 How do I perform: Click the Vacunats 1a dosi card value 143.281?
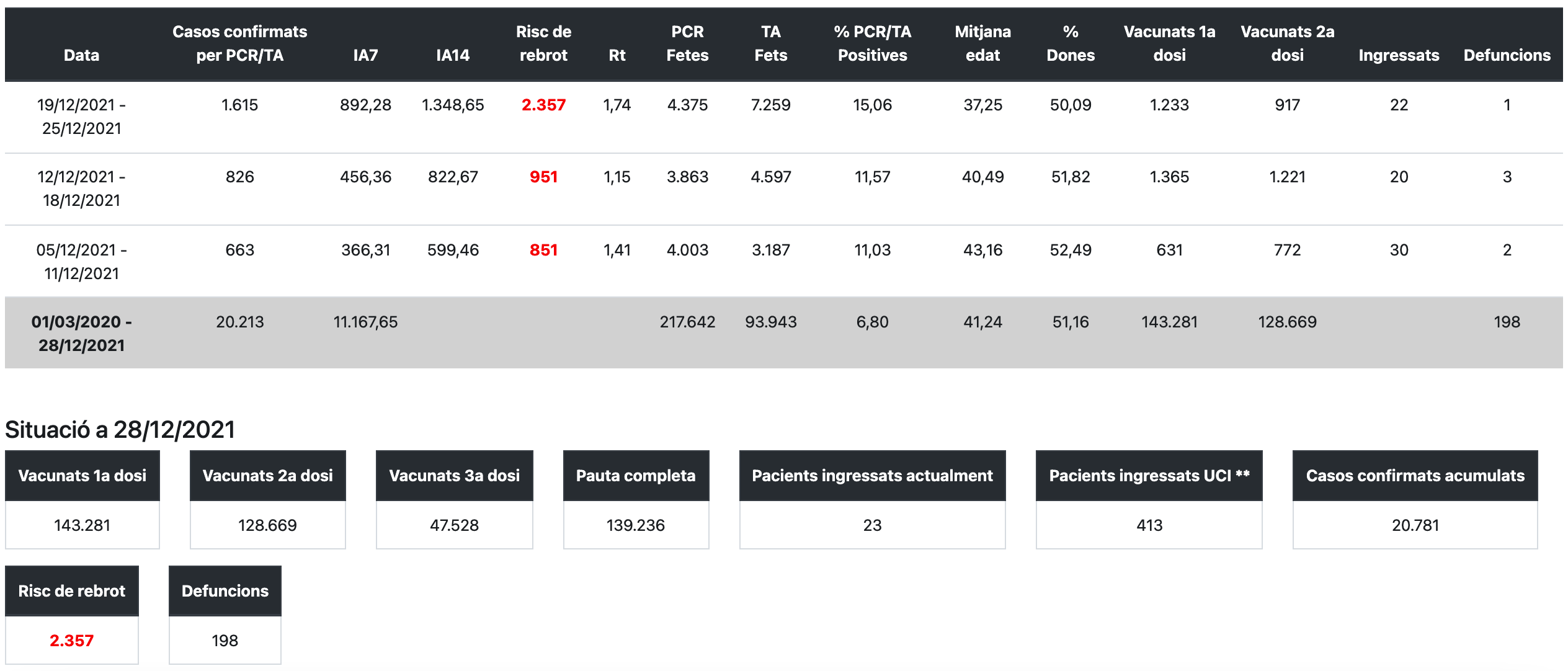coord(82,525)
